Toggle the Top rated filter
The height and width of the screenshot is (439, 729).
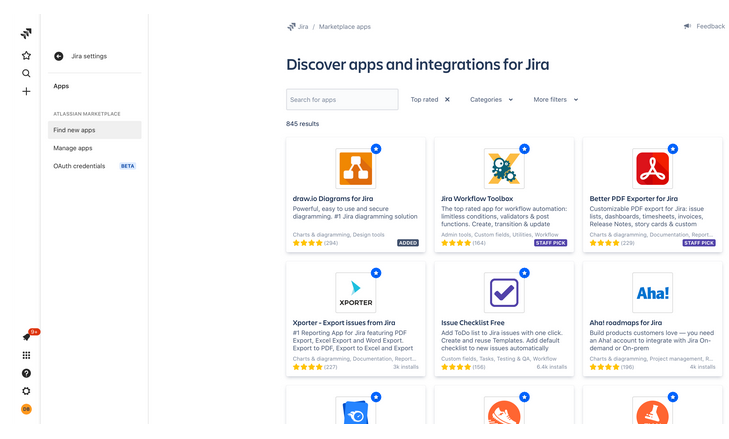coord(424,100)
